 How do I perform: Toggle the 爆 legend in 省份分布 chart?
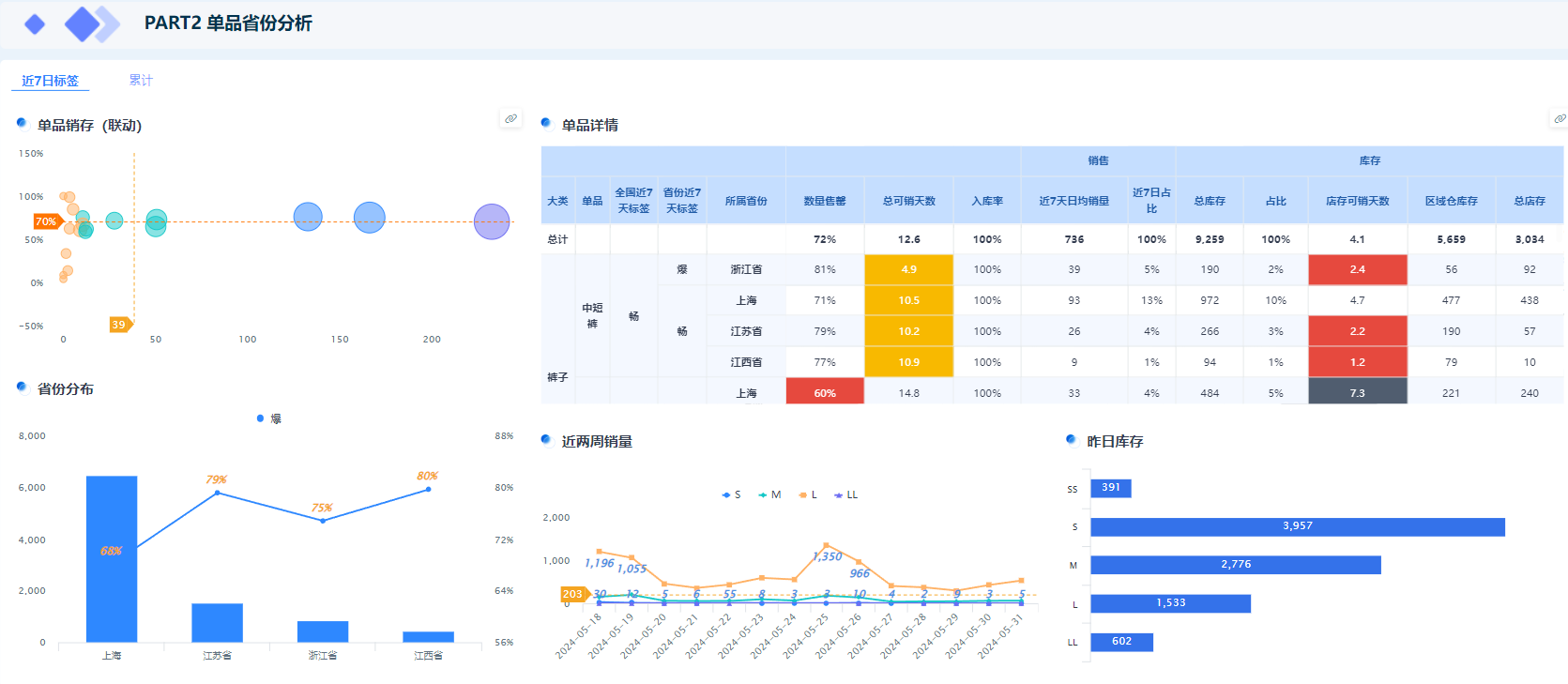click(x=269, y=418)
